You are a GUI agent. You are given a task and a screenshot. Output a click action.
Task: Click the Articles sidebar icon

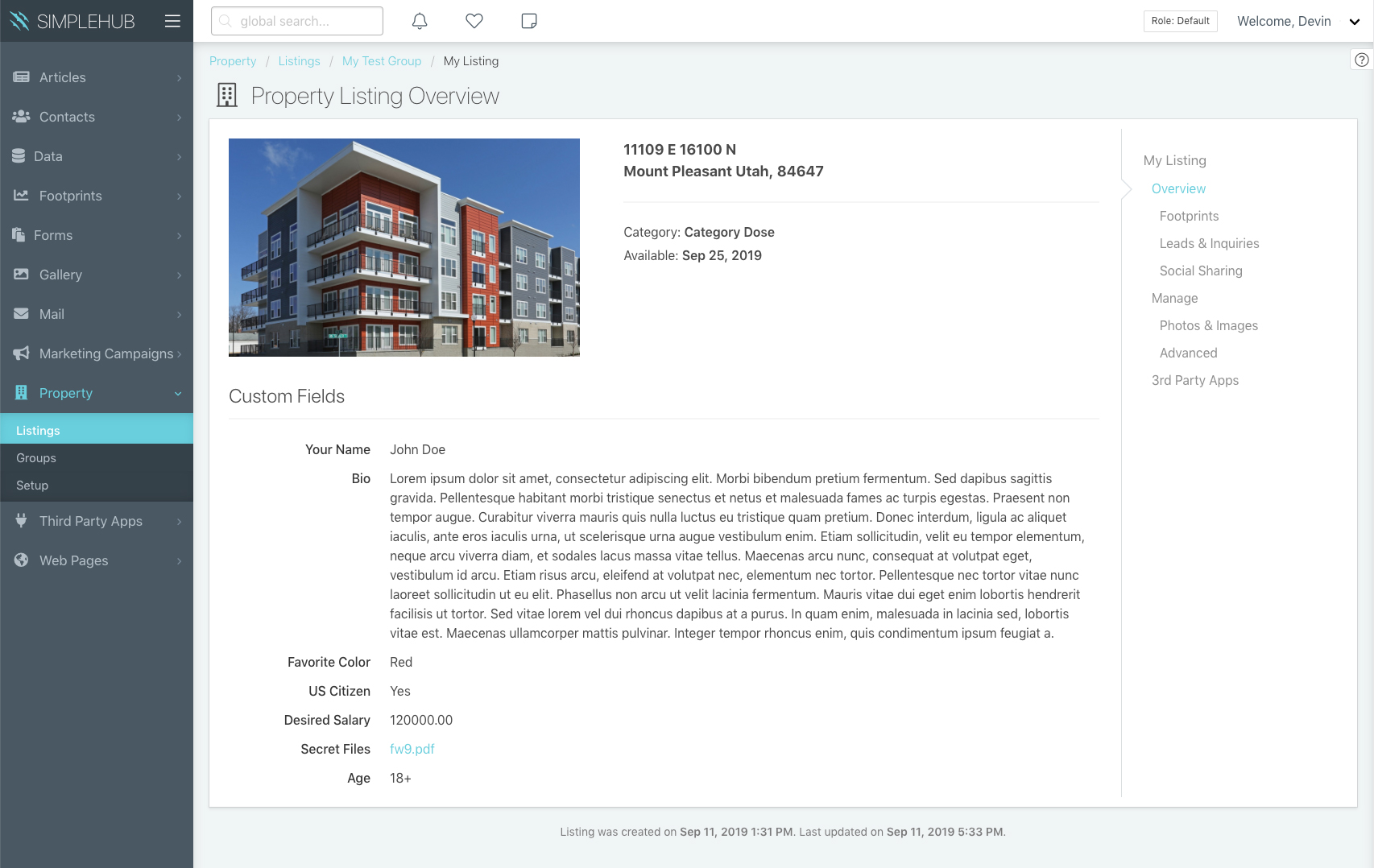point(21,77)
